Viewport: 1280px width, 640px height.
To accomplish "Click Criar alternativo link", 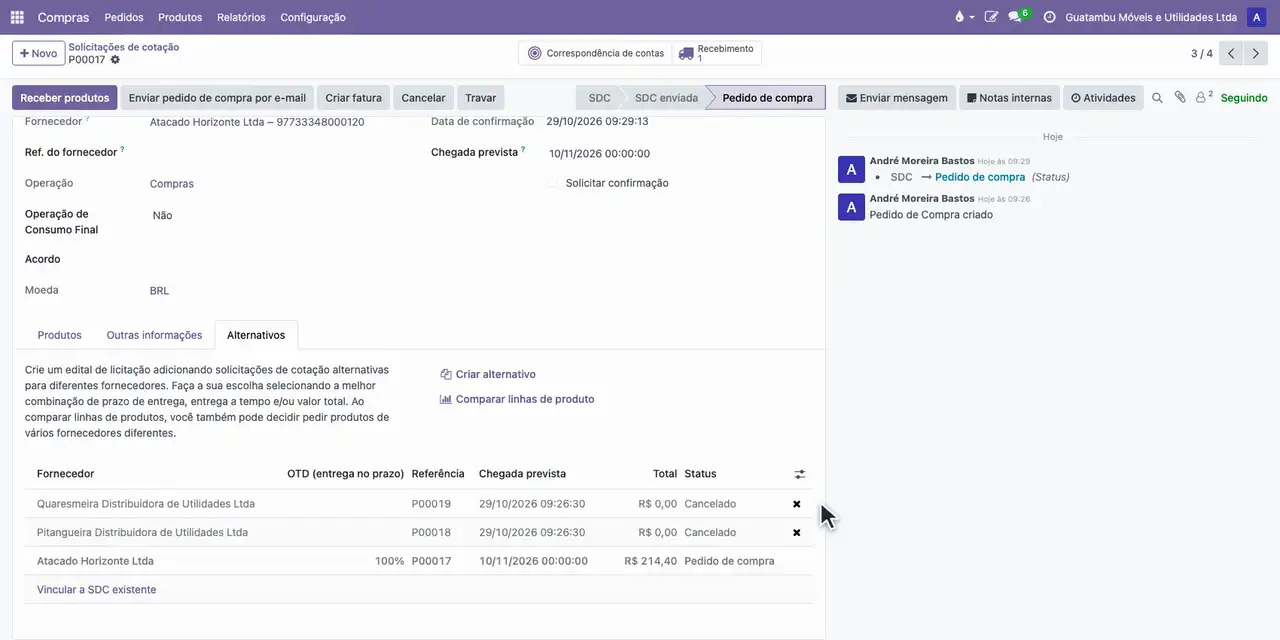I will coord(488,374).
